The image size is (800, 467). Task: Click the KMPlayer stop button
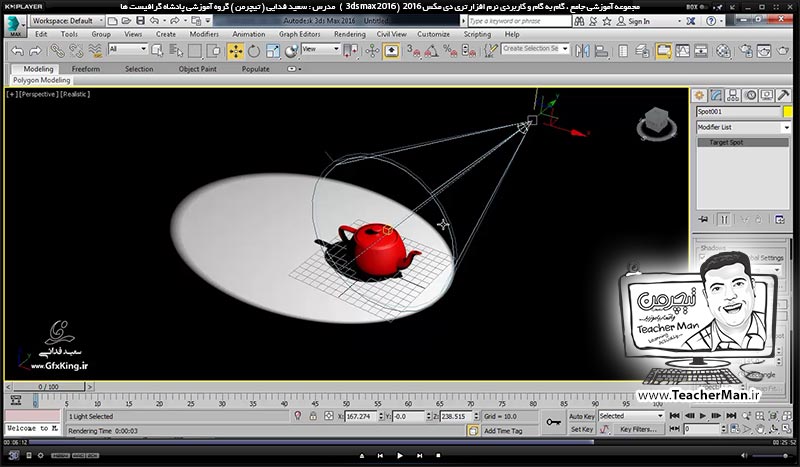click(438, 455)
